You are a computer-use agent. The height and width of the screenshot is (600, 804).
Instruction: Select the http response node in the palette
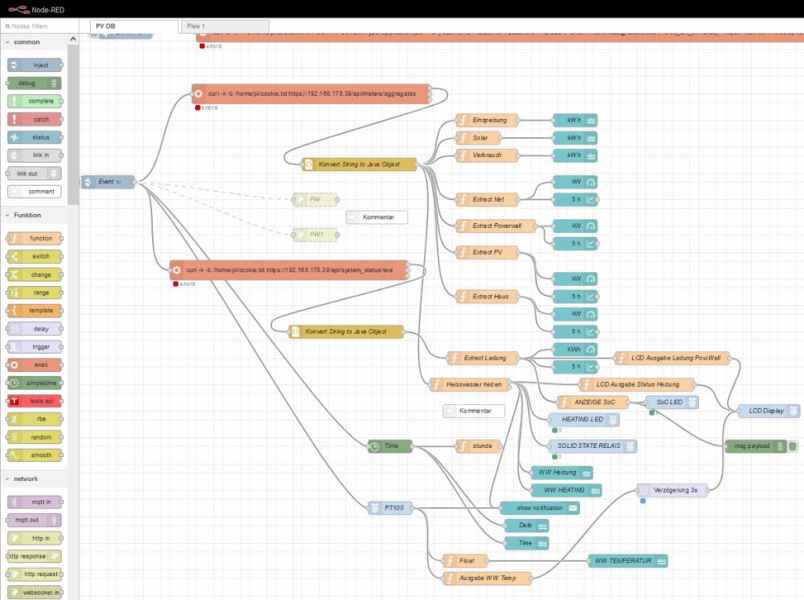coord(34,556)
